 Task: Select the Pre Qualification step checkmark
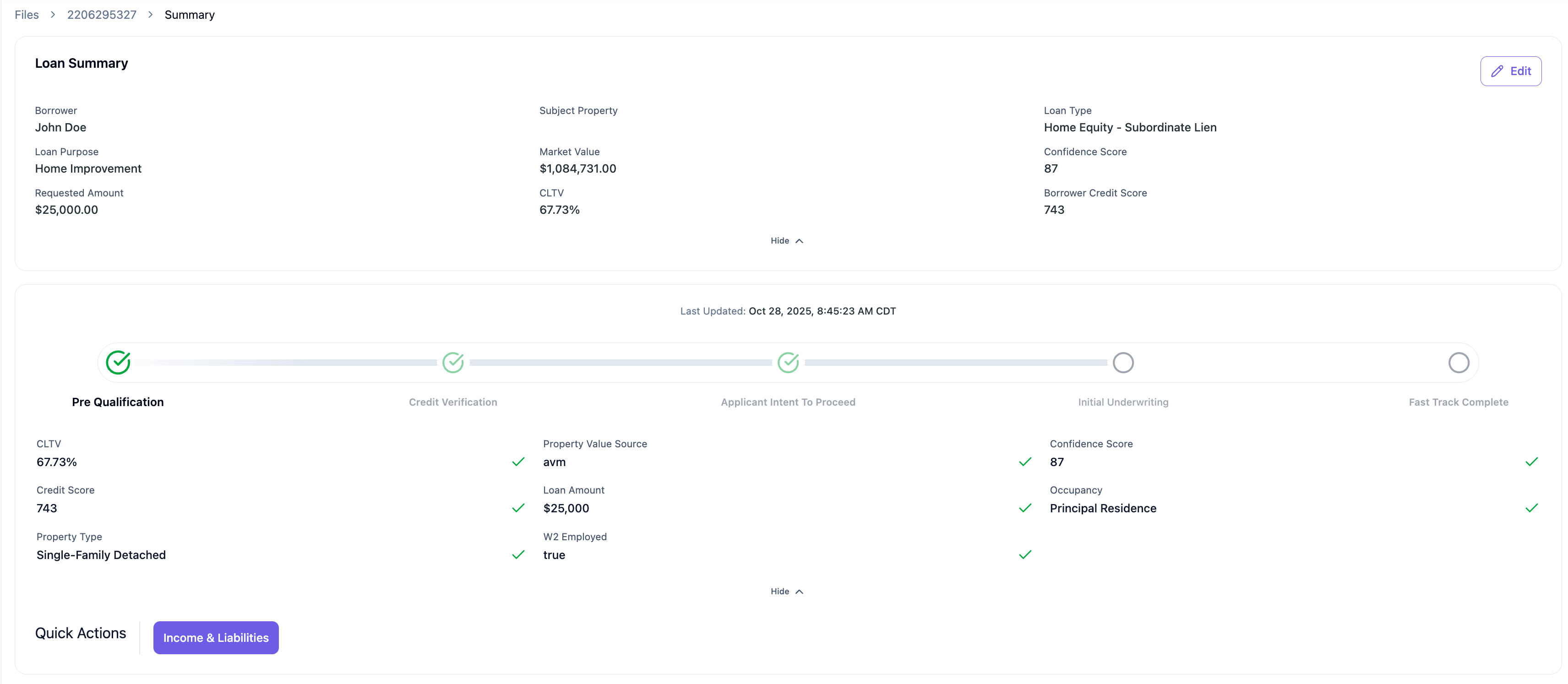pyautogui.click(x=118, y=362)
